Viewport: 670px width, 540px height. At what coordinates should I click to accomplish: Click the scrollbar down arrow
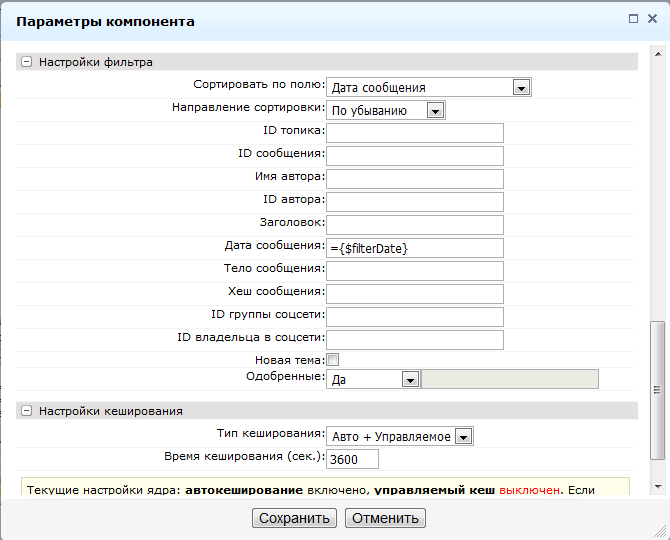658,487
